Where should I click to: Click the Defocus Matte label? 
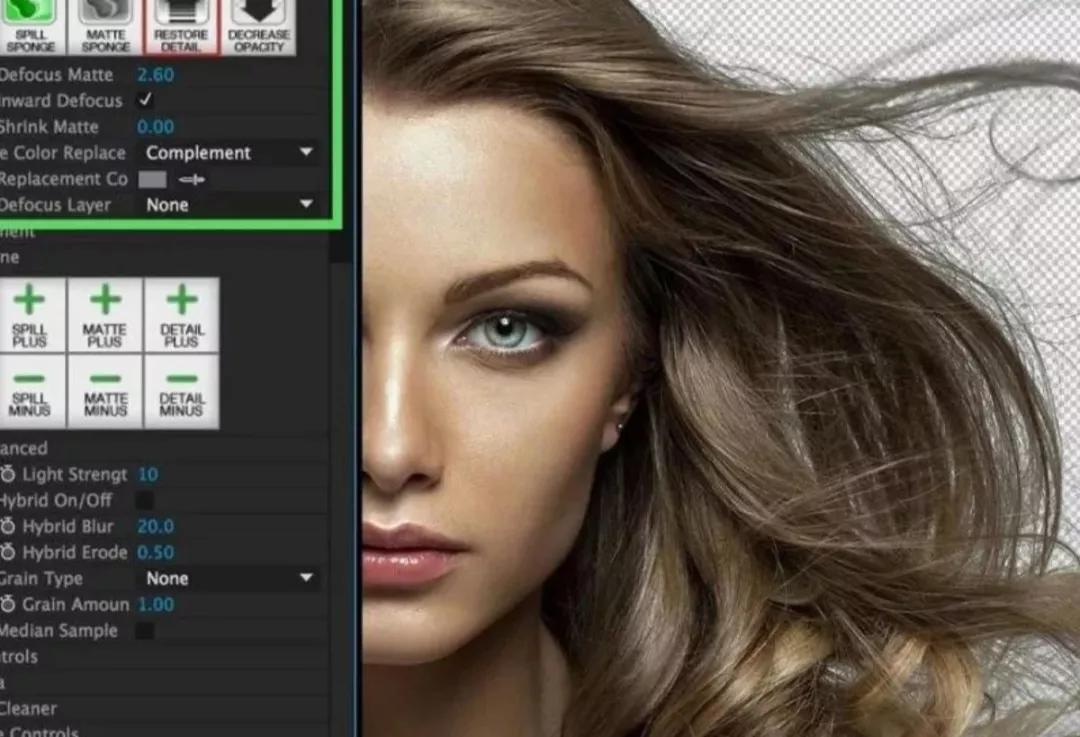tap(56, 74)
